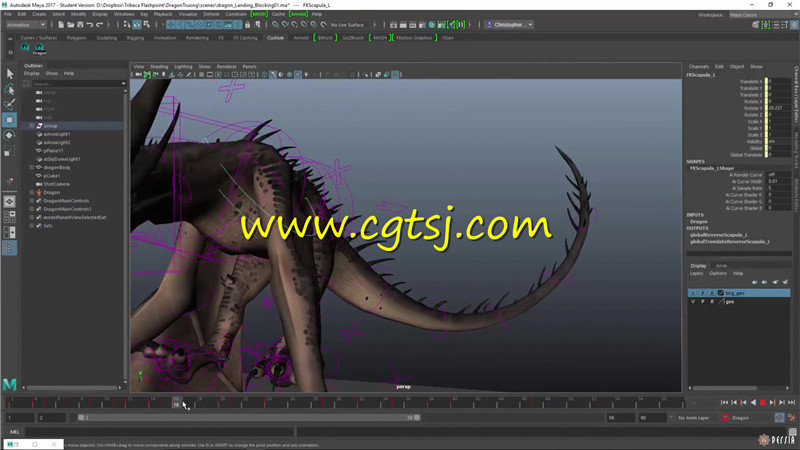This screenshot has width=800, height=450.
Task: Activate the Scale tool in toolbox
Action: 10,151
